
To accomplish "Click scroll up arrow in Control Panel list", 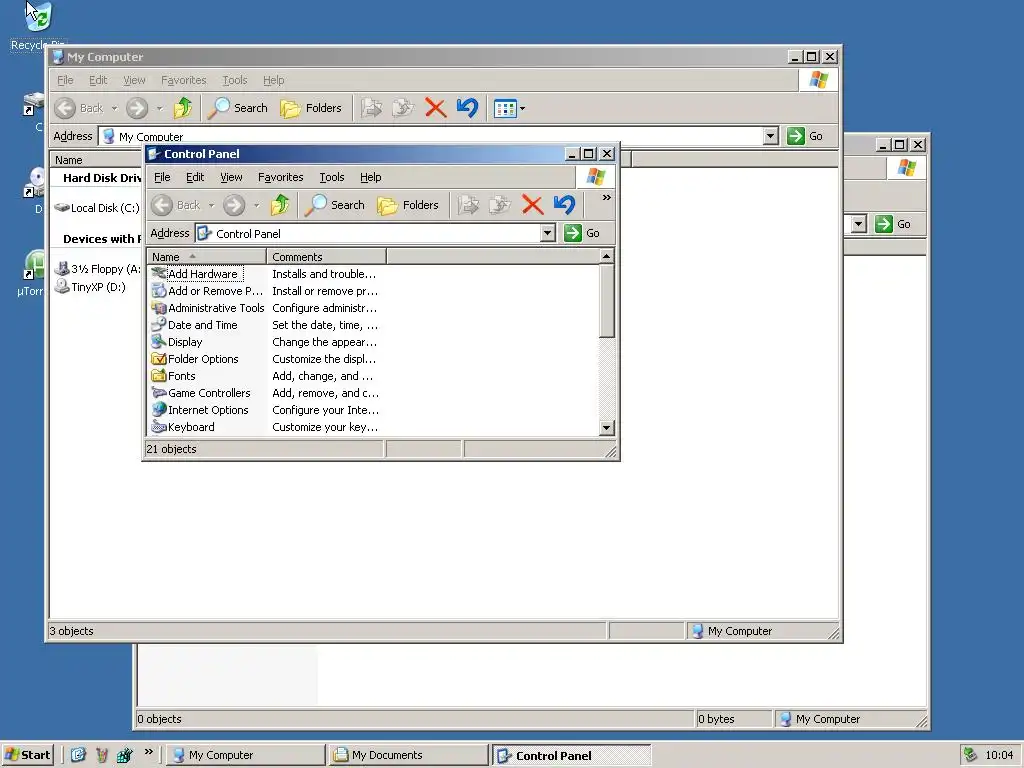I will tap(607, 257).
